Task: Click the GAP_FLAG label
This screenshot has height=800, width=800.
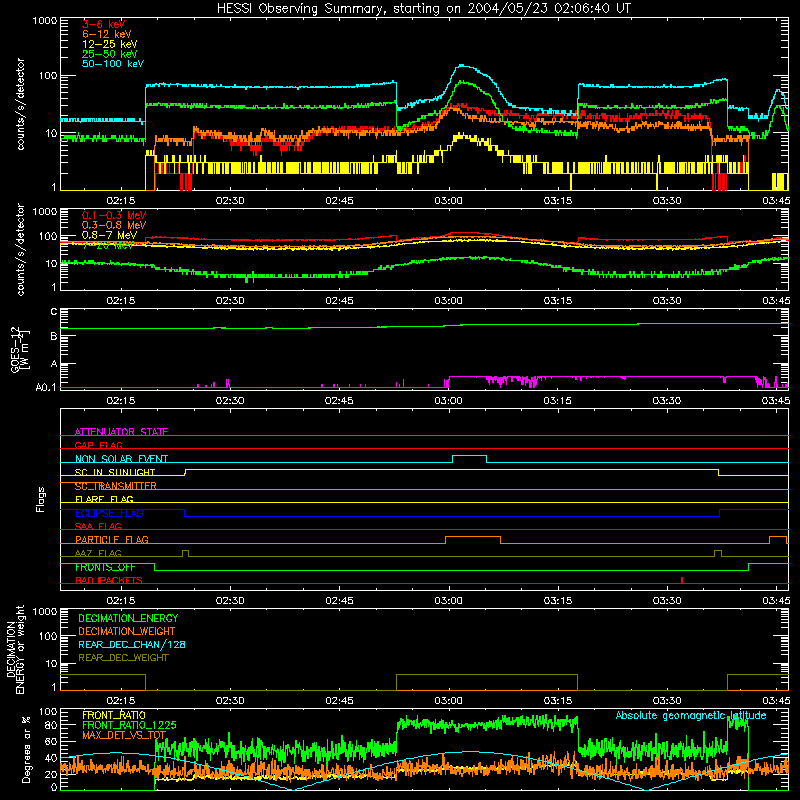Action: 98,445
